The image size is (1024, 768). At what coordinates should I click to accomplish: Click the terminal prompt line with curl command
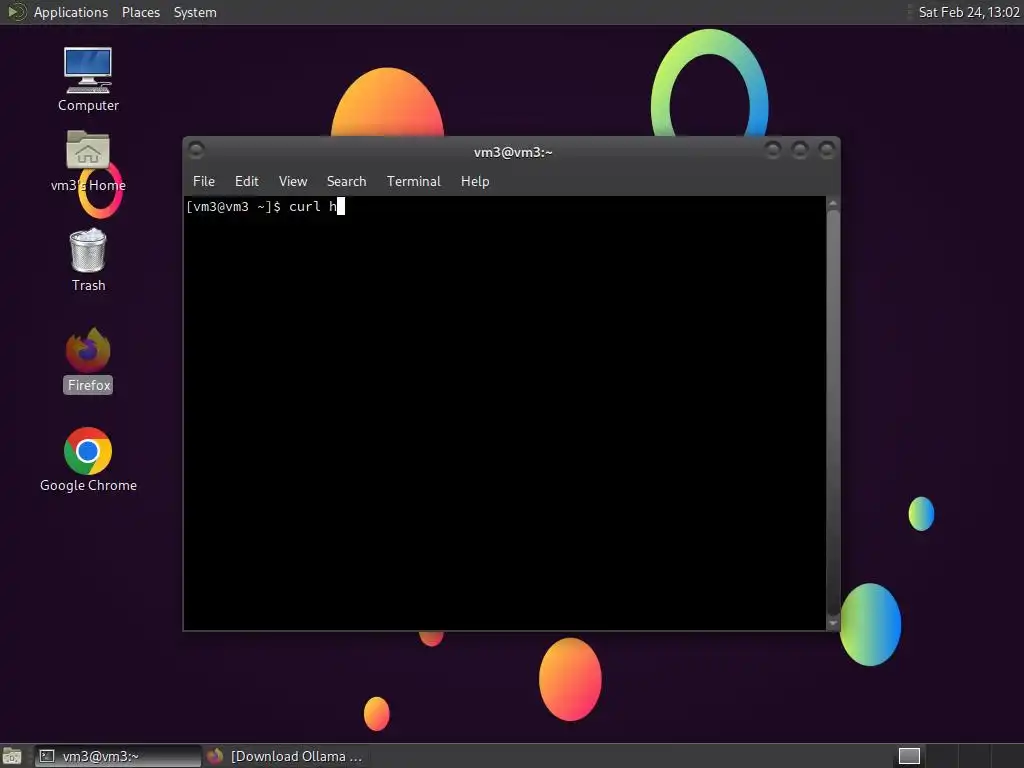265,206
